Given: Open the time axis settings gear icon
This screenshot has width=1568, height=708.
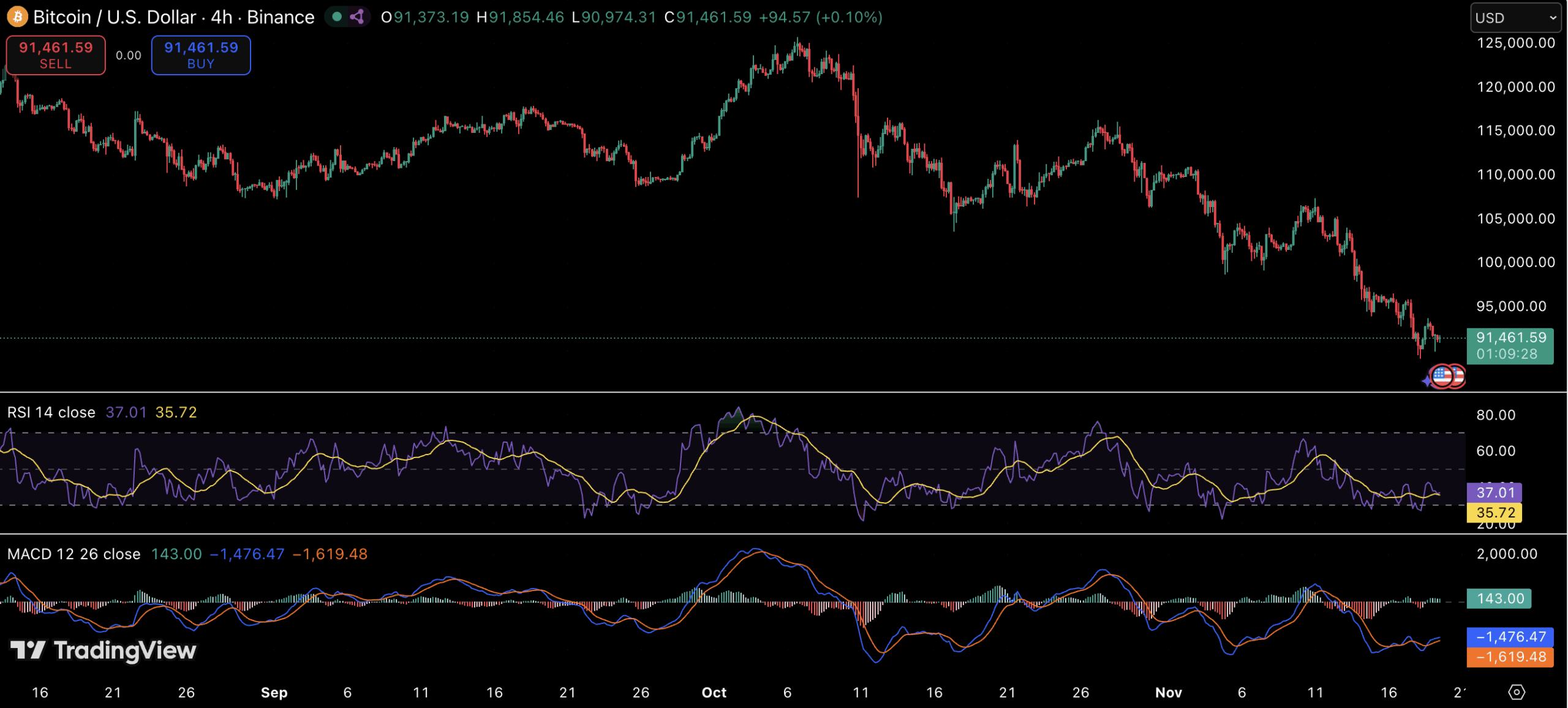Looking at the screenshot, I should pyautogui.click(x=1517, y=692).
